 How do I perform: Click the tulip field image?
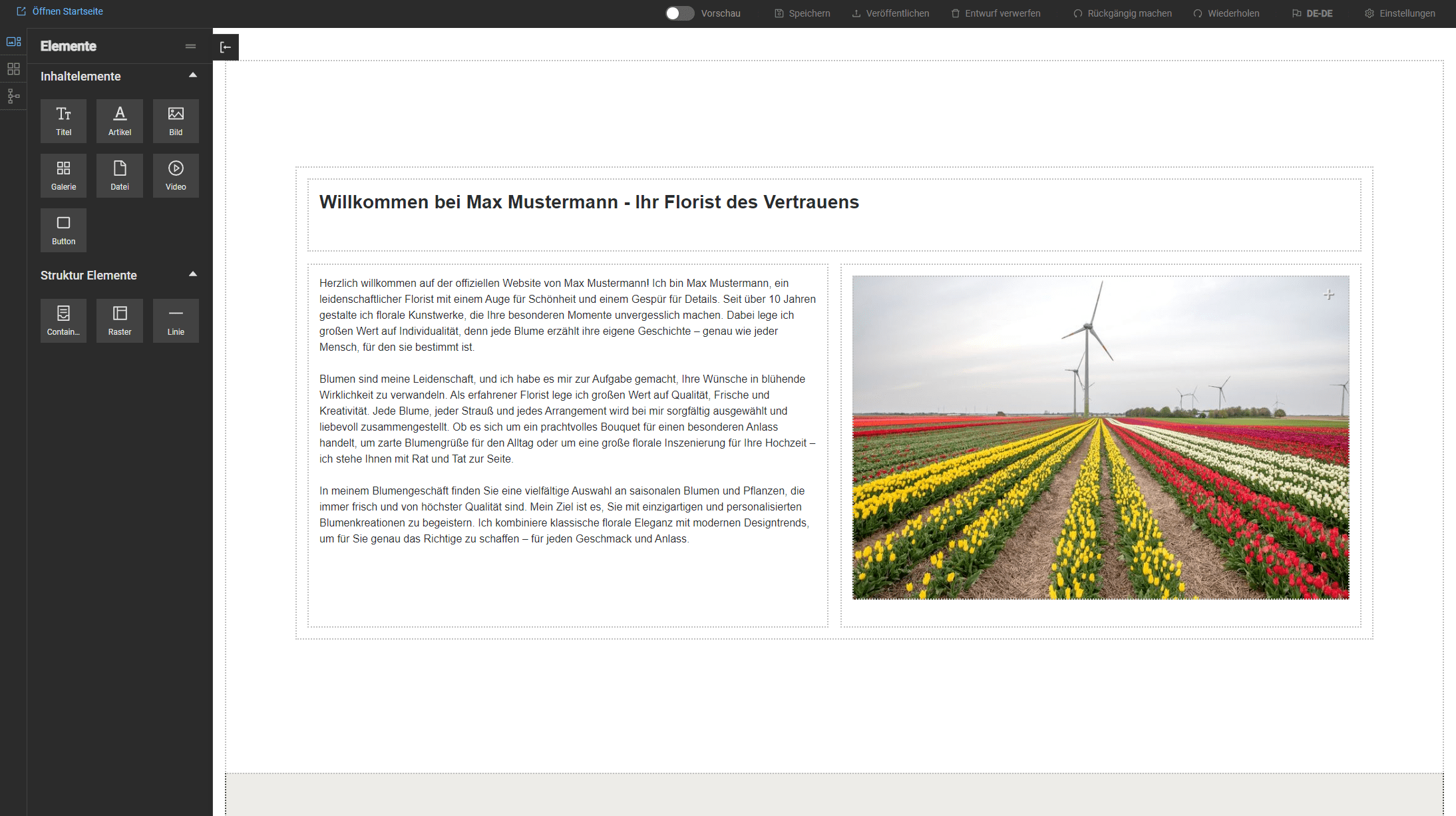pyautogui.click(x=1100, y=437)
